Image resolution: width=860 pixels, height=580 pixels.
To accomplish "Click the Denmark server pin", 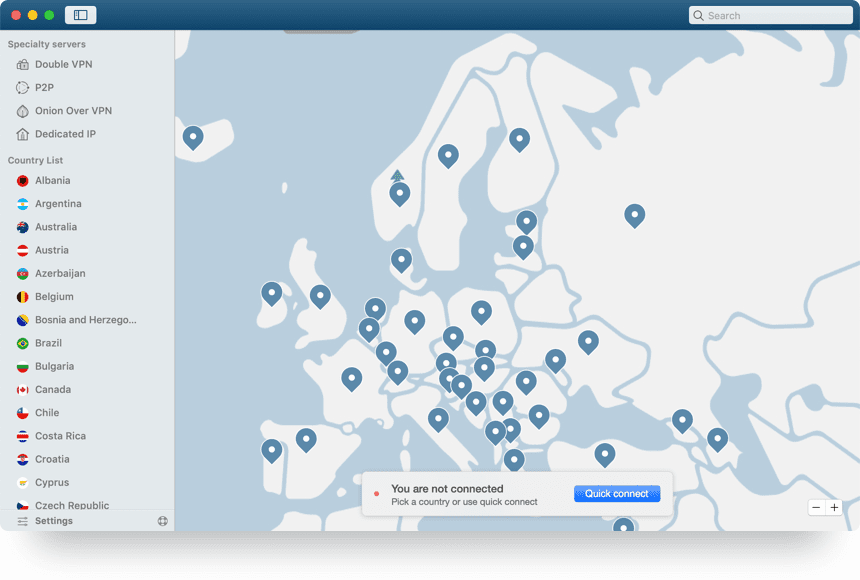I will tap(401, 260).
